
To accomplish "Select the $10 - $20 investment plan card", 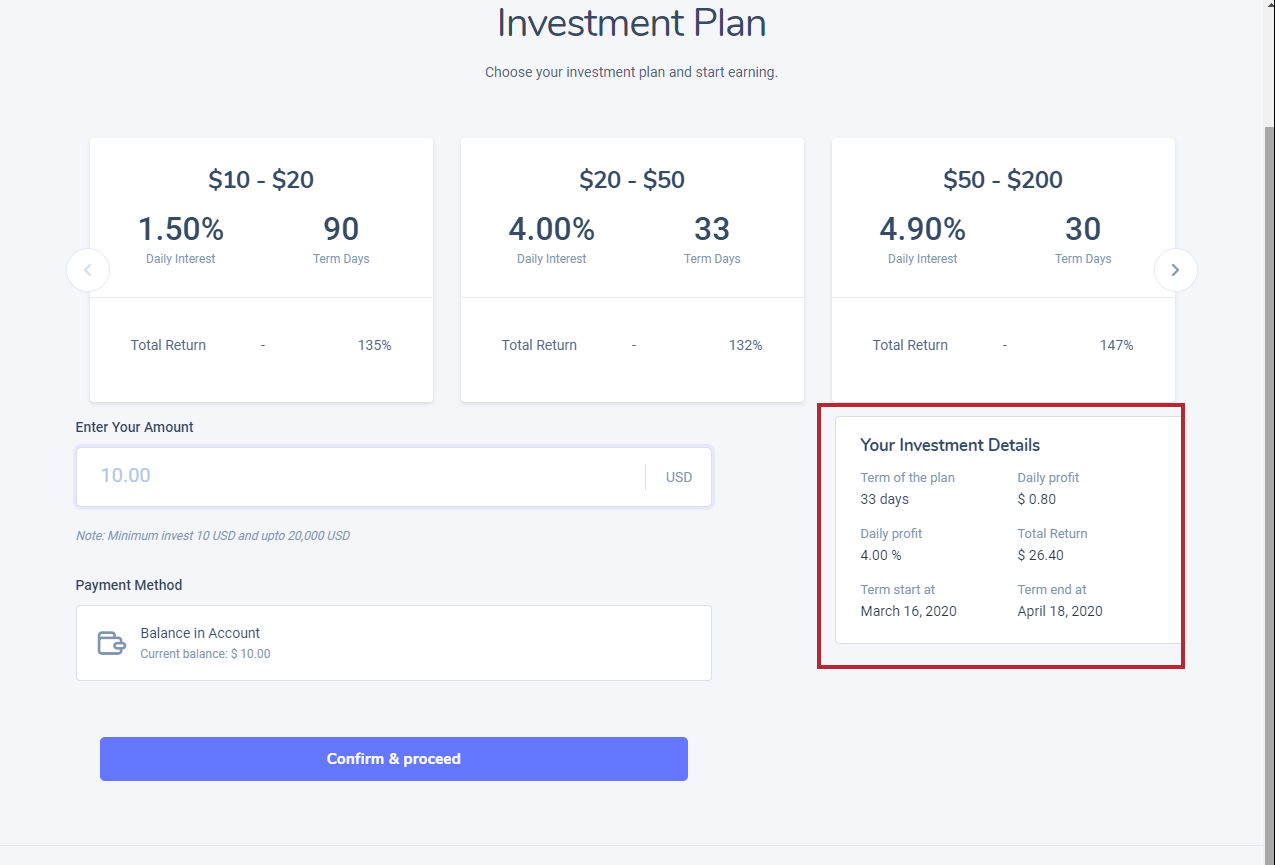I will click(261, 270).
